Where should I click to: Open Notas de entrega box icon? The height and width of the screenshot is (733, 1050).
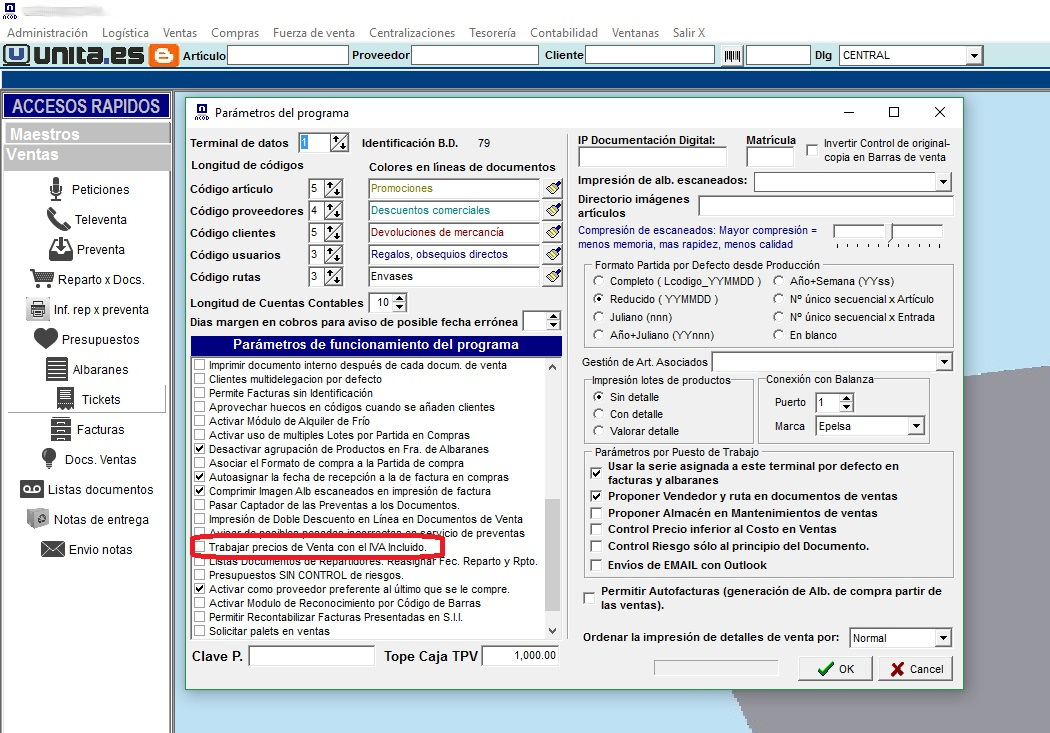pos(38,519)
